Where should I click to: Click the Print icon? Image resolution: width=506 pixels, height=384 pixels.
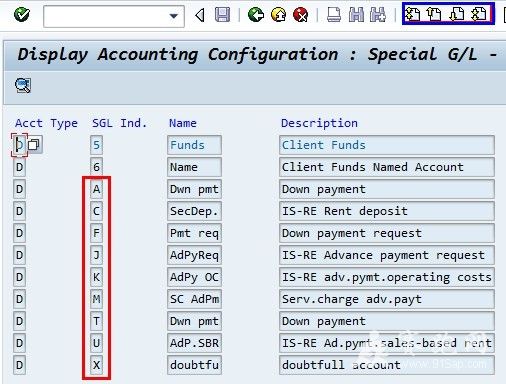point(334,15)
